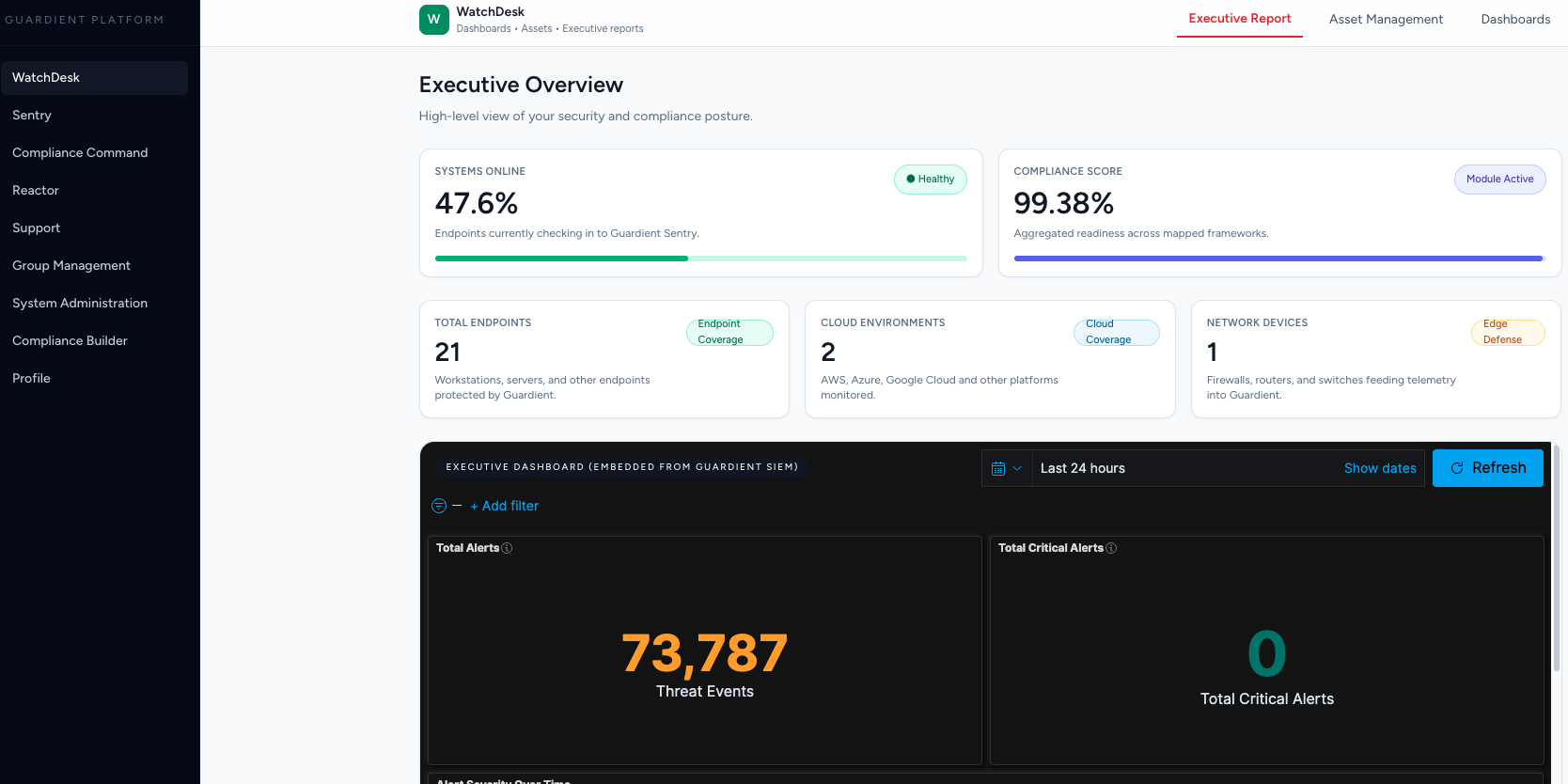Click the Dashboards • Assets • Executive reports breadcrumb

(550, 29)
